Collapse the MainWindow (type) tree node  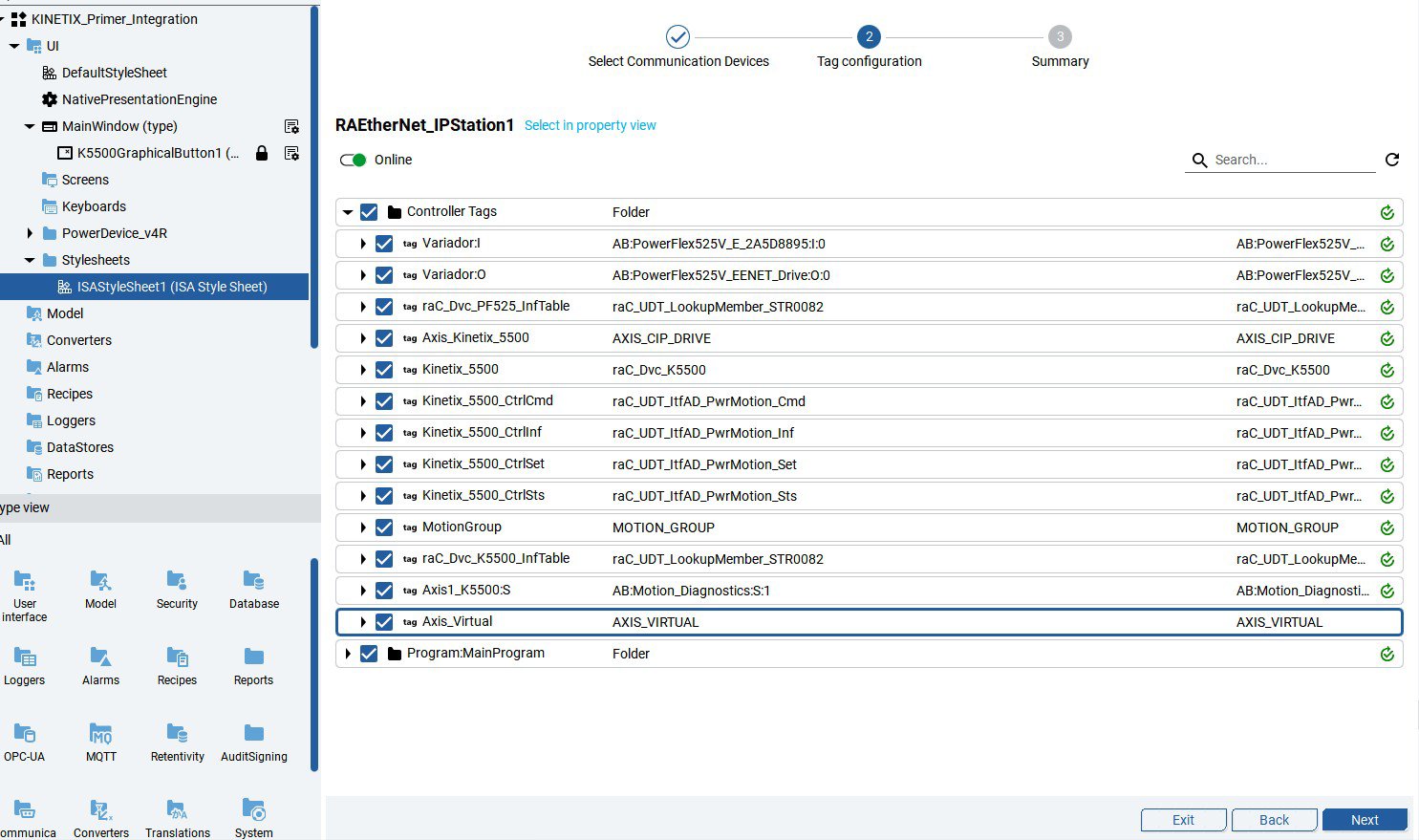tap(30, 126)
